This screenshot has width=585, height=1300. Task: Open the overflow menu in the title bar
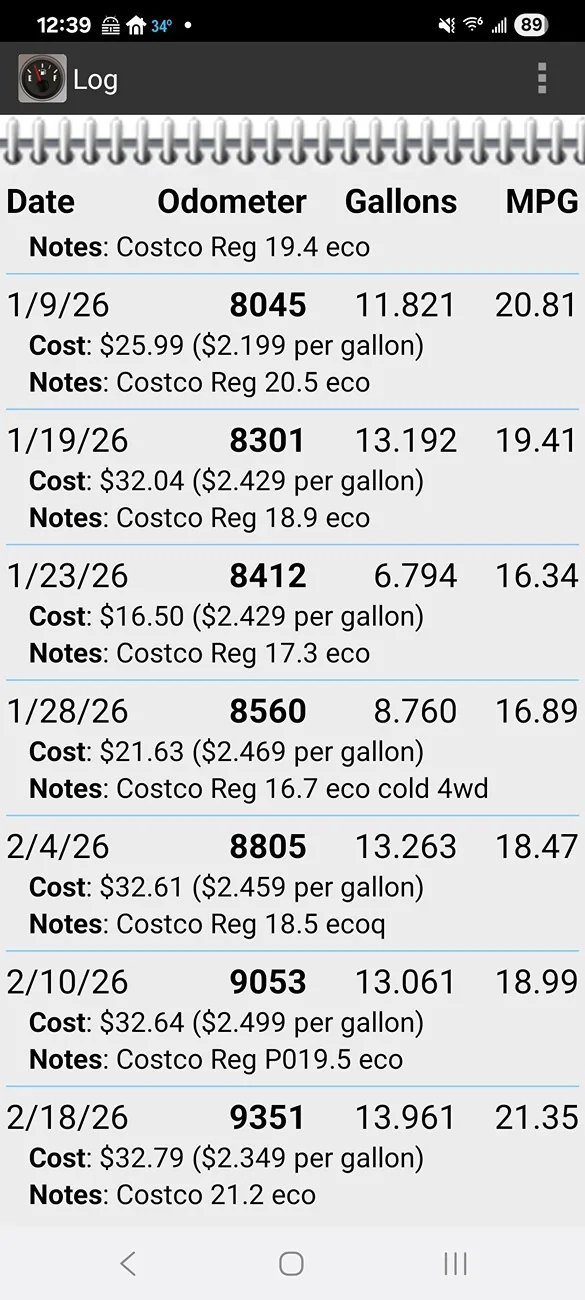(x=541, y=79)
